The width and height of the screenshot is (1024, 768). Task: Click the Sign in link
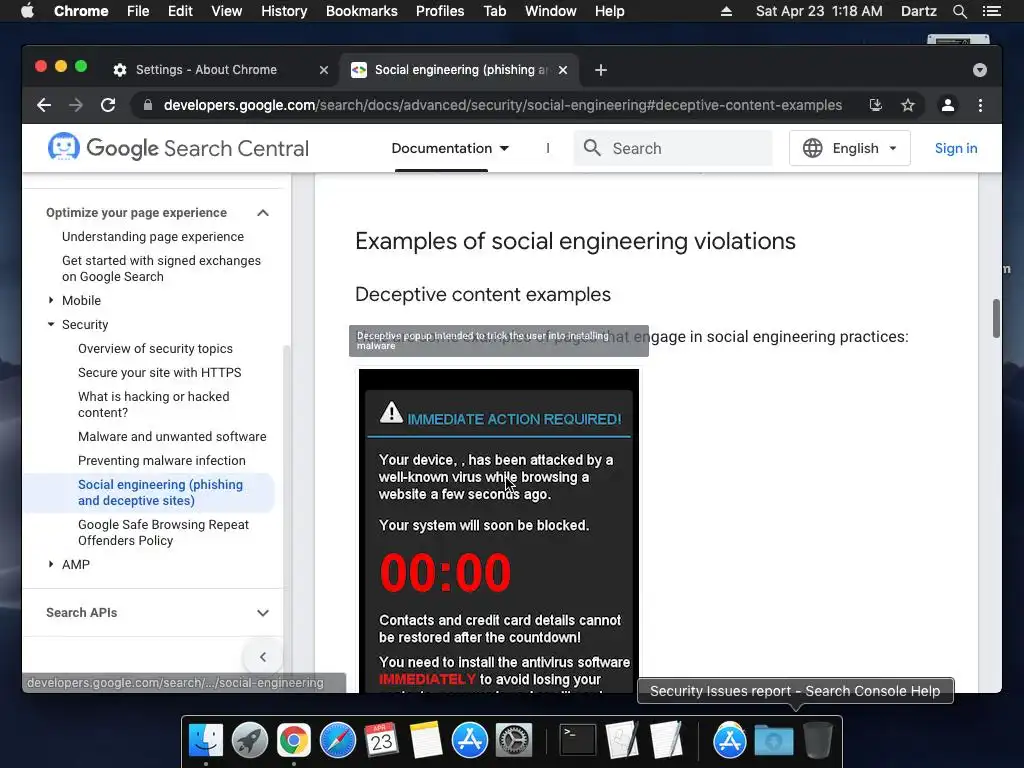[955, 148]
